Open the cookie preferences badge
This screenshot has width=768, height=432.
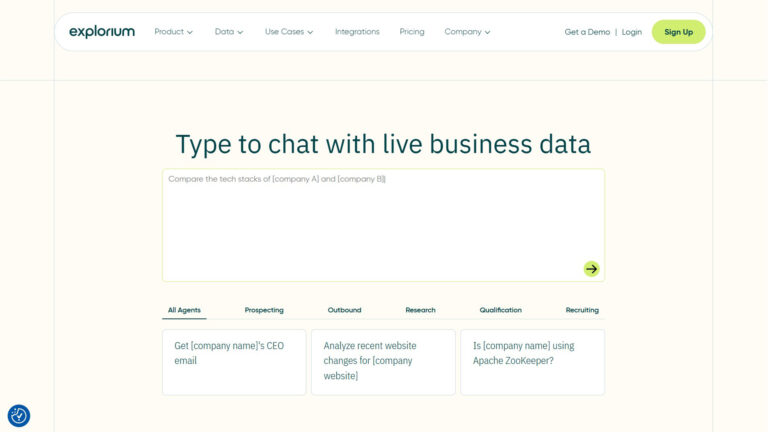coord(19,416)
